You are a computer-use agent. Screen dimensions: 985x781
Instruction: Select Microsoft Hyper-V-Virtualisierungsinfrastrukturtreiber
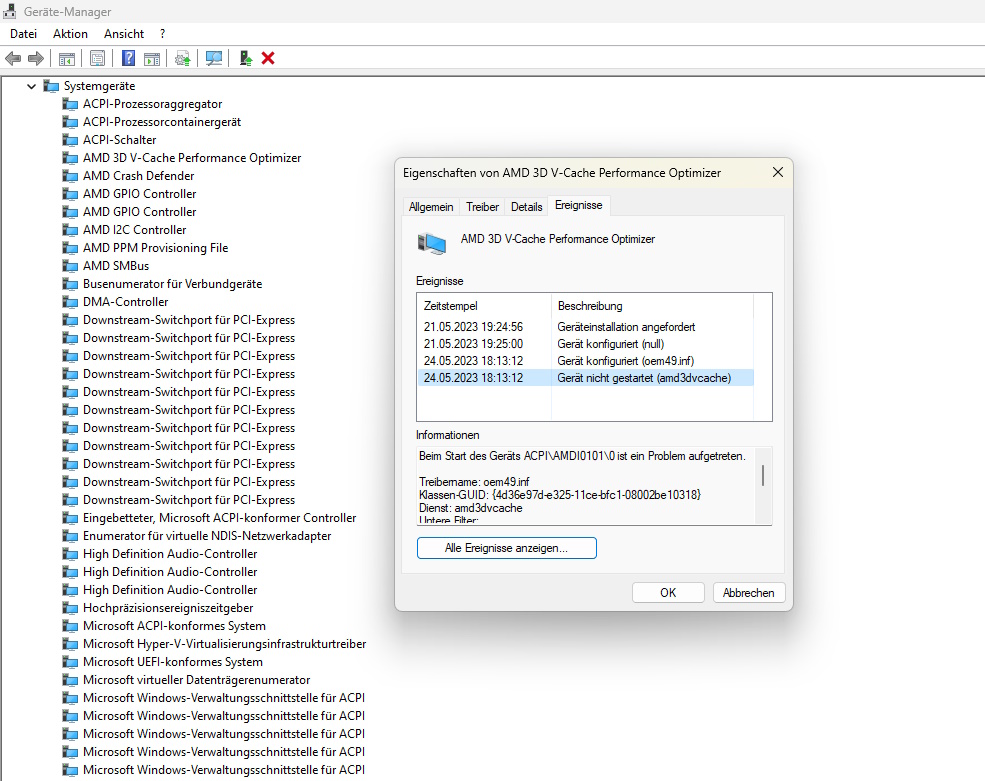tap(225, 644)
